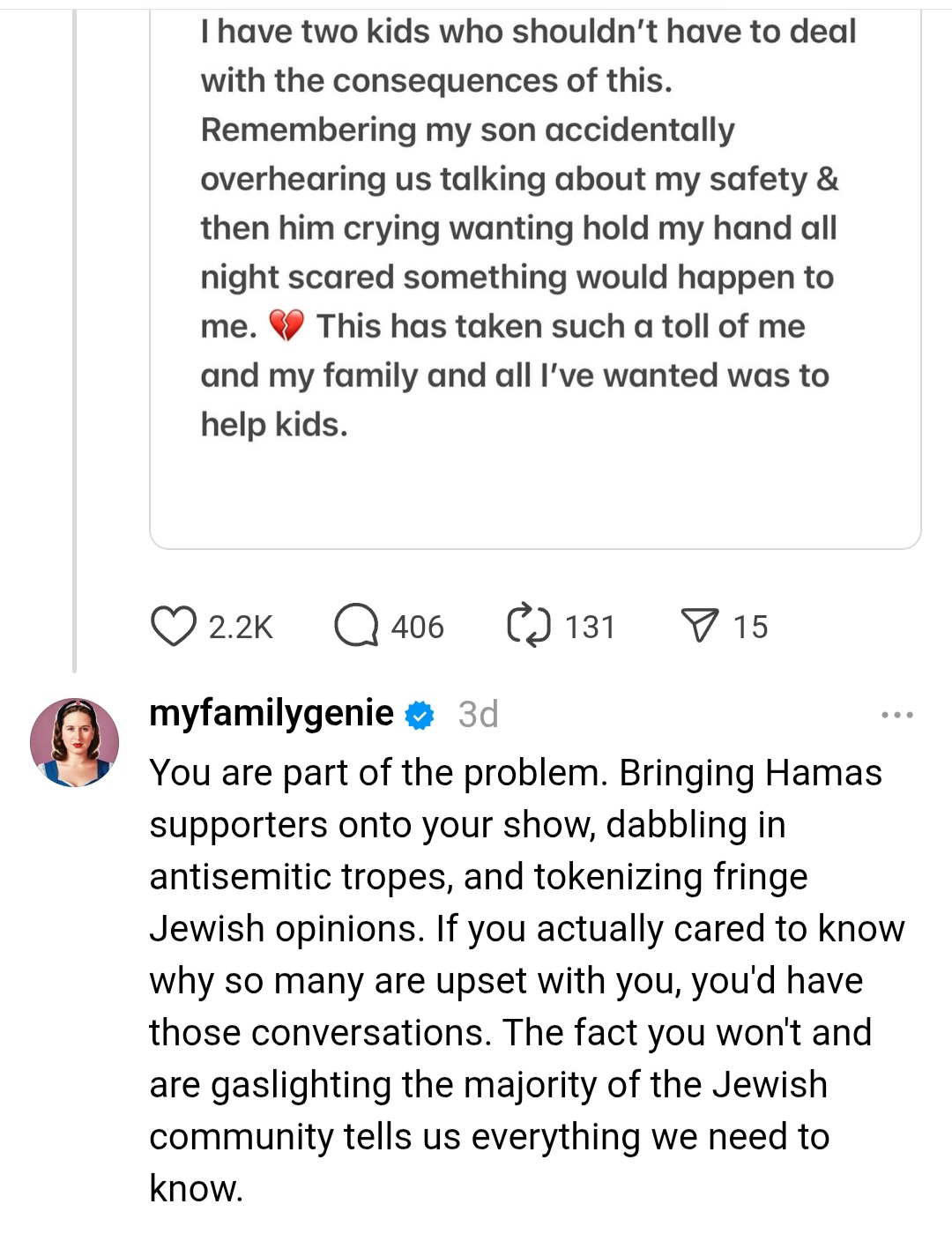Tap the blue verified badge
This screenshot has height=1234, width=952.
coord(420,715)
